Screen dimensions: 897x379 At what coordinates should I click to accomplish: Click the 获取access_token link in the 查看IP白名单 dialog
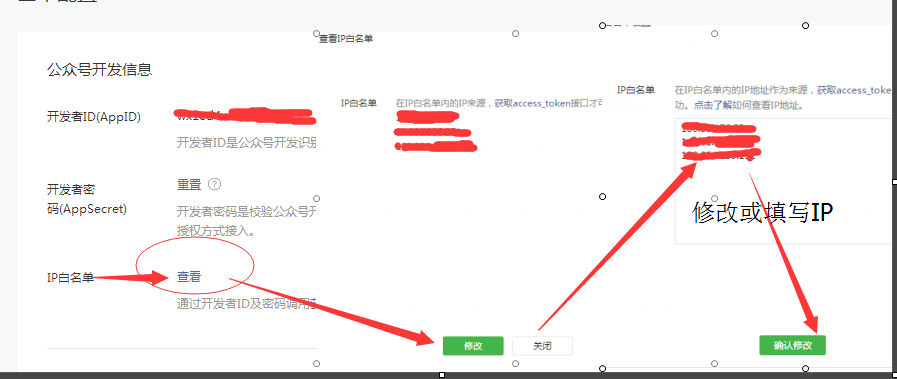(532, 103)
